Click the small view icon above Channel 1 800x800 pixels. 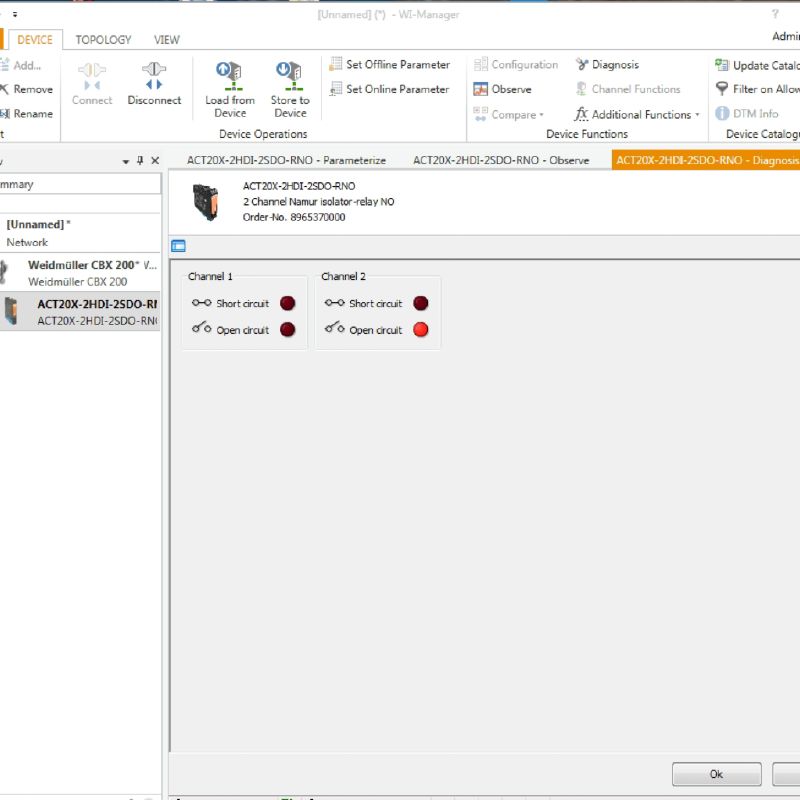(x=178, y=246)
